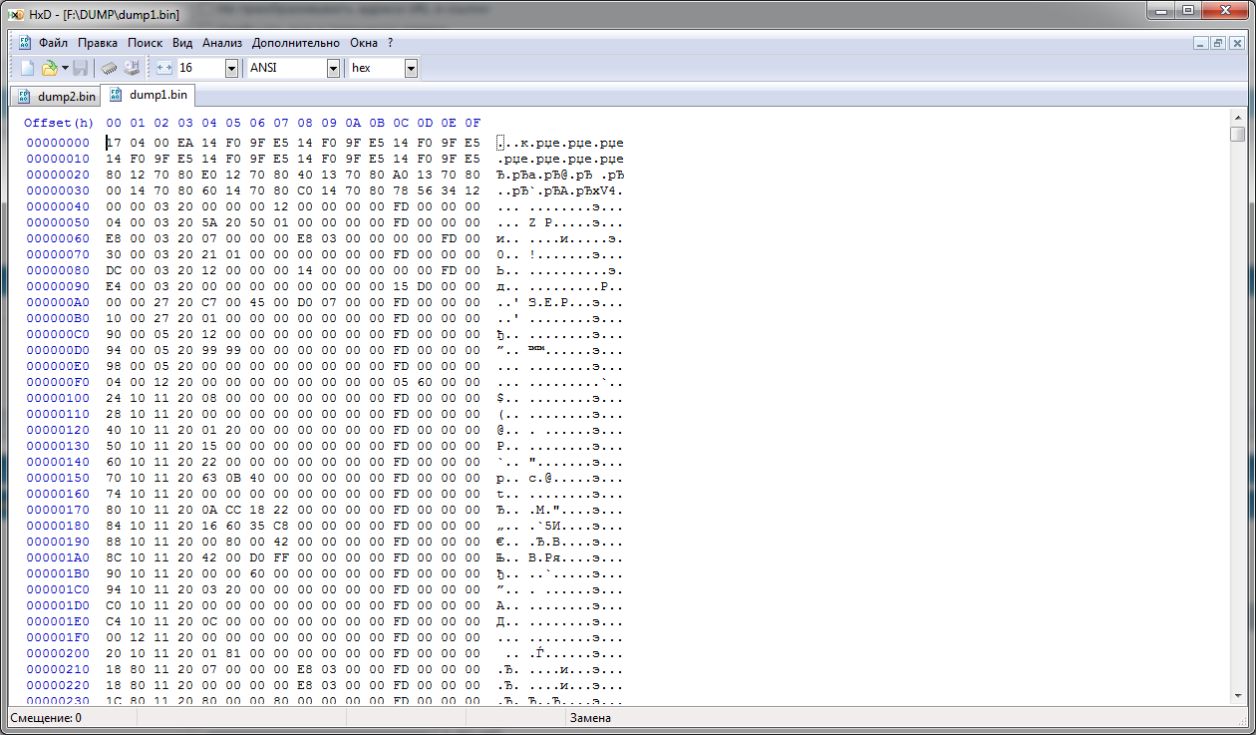Open the Анализ menu

pyautogui.click(x=222, y=43)
